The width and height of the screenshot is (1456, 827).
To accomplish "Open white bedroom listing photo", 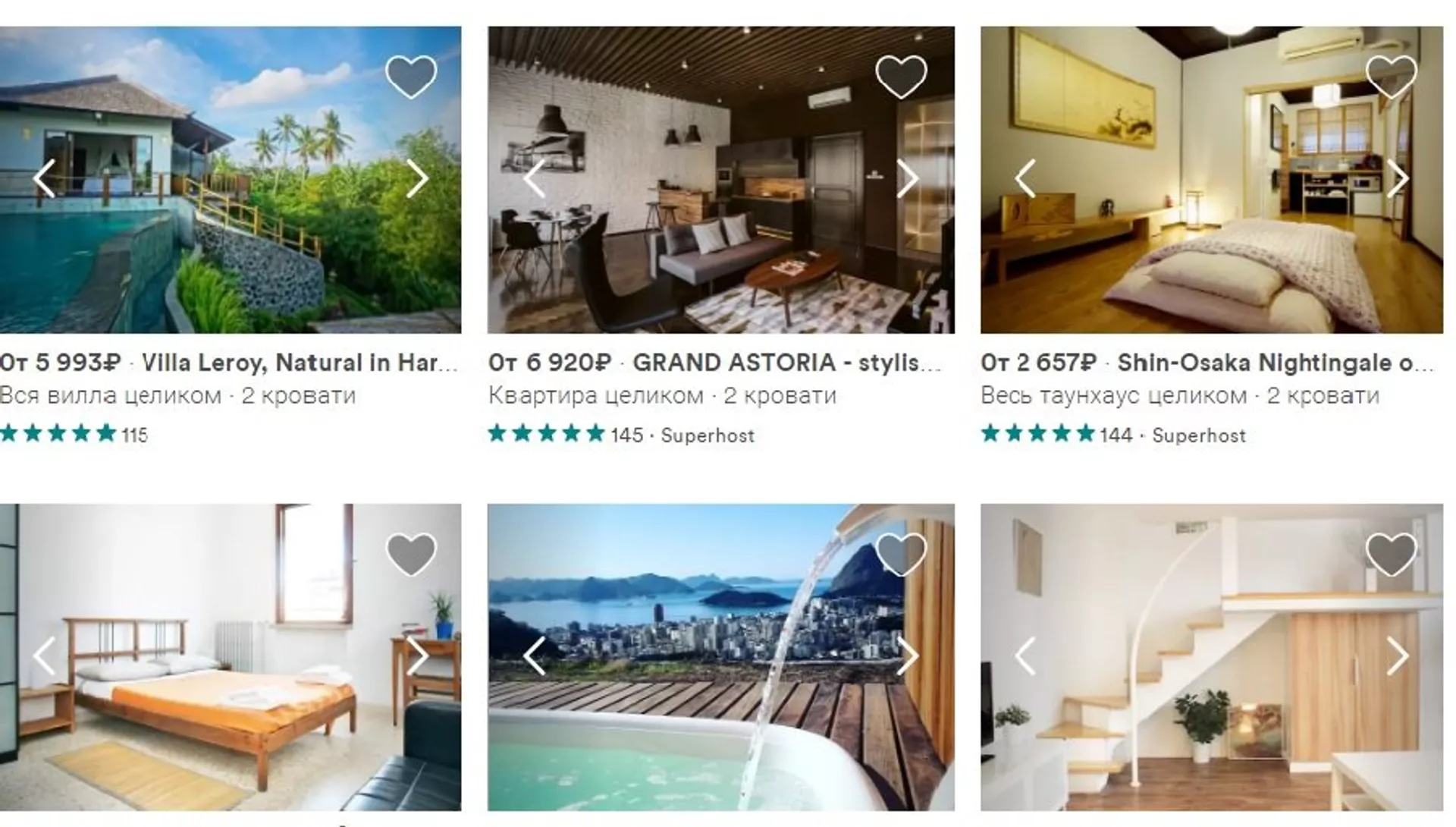I will (x=231, y=657).
